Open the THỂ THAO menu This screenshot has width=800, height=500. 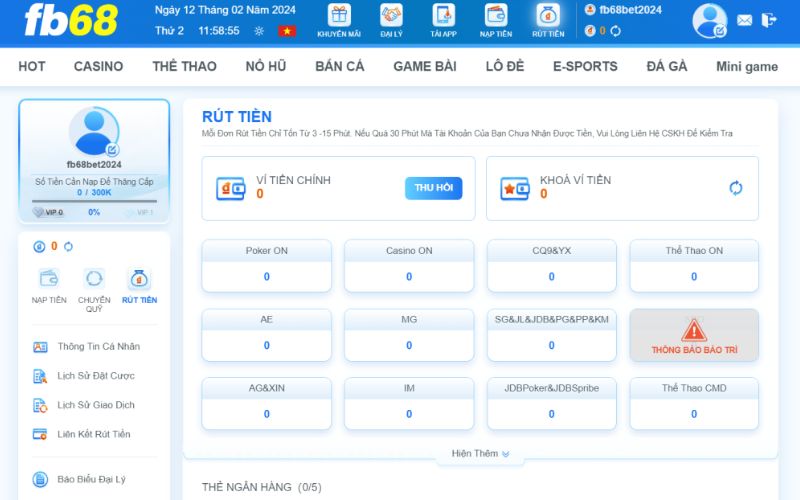[x=184, y=66]
